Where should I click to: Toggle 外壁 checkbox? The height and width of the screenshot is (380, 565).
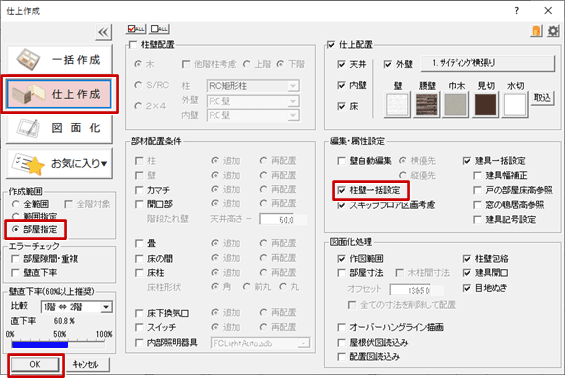(387, 64)
